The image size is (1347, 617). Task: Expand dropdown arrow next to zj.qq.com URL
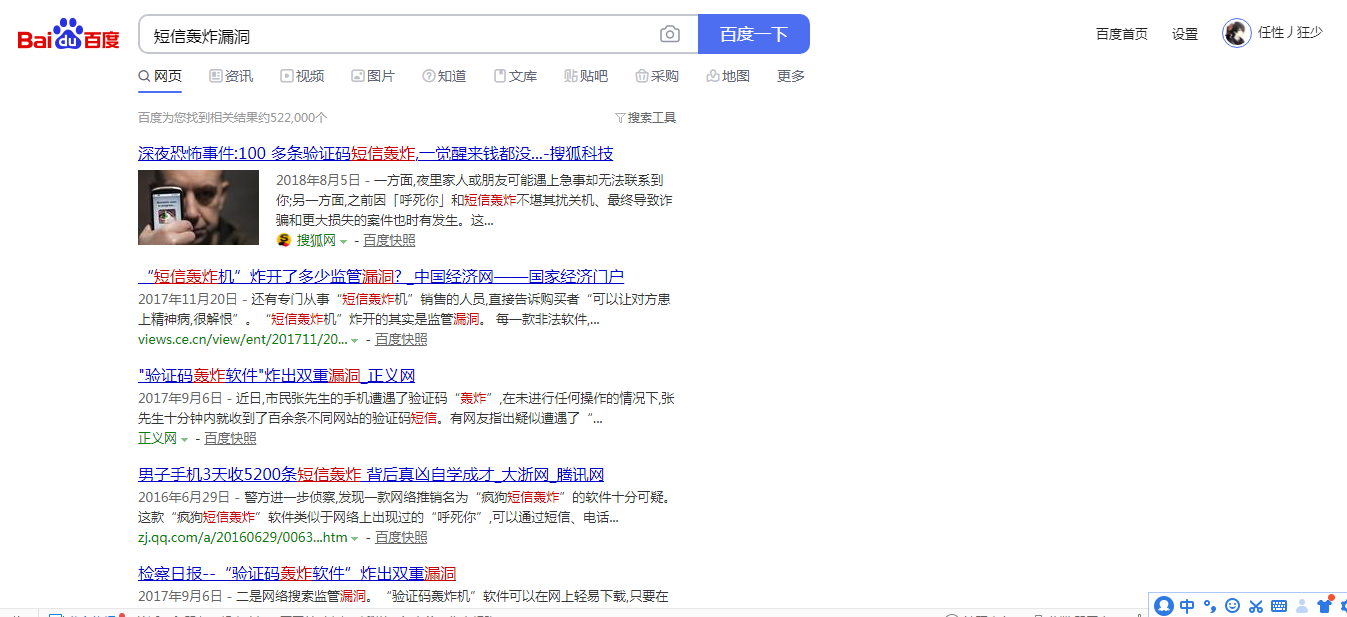pos(355,539)
